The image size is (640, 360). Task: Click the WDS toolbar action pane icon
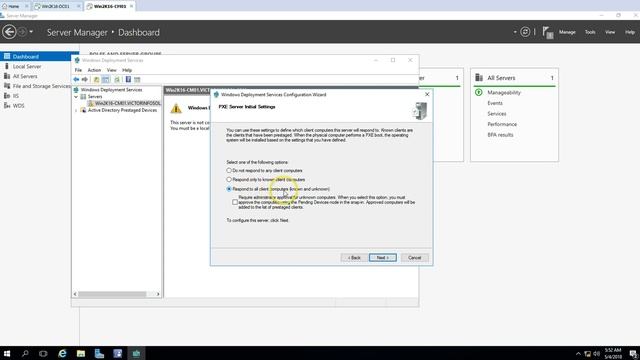tap(137, 79)
